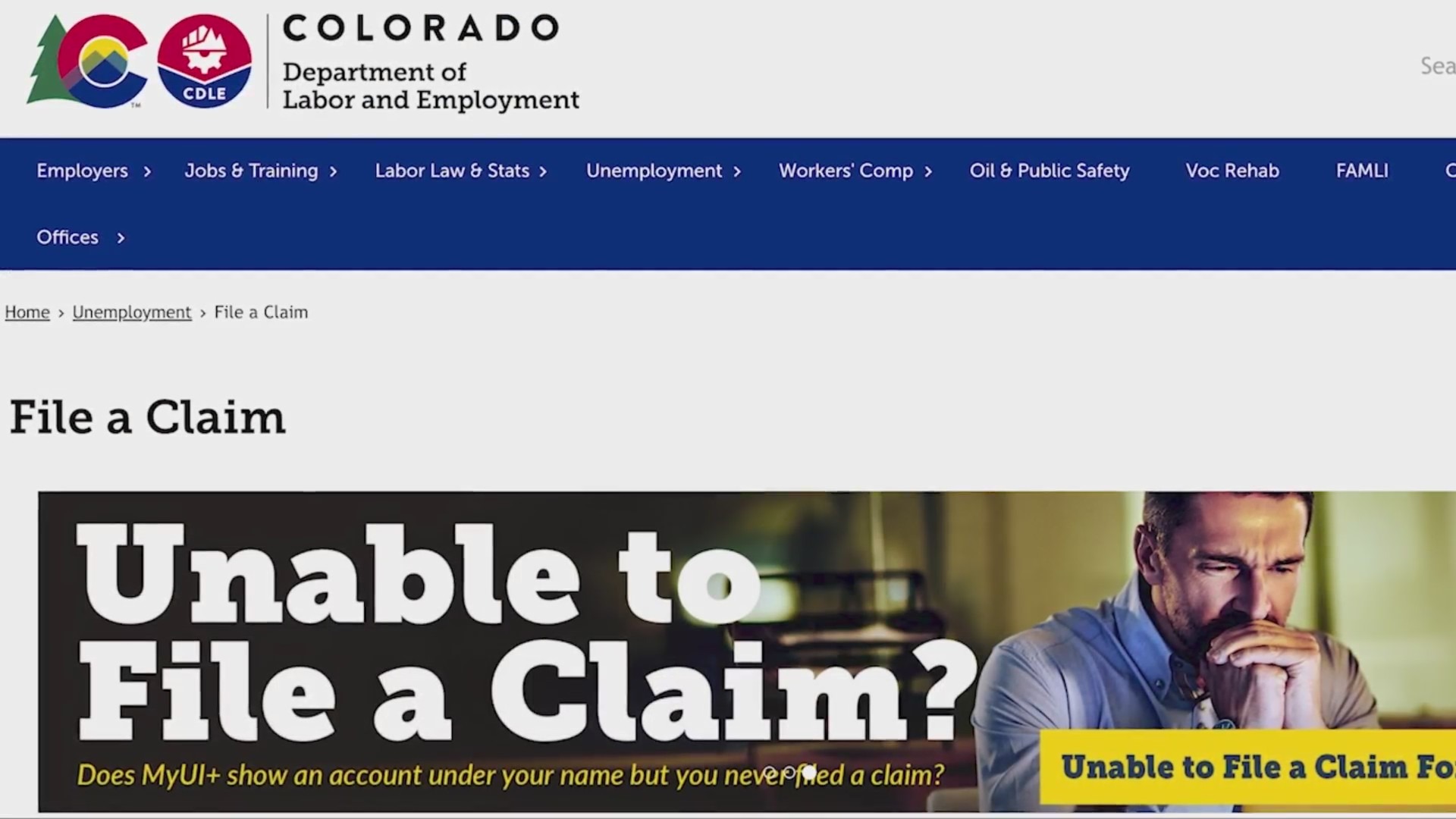1456x819 pixels.
Task: Click the Home breadcrumb link
Action: [27, 311]
